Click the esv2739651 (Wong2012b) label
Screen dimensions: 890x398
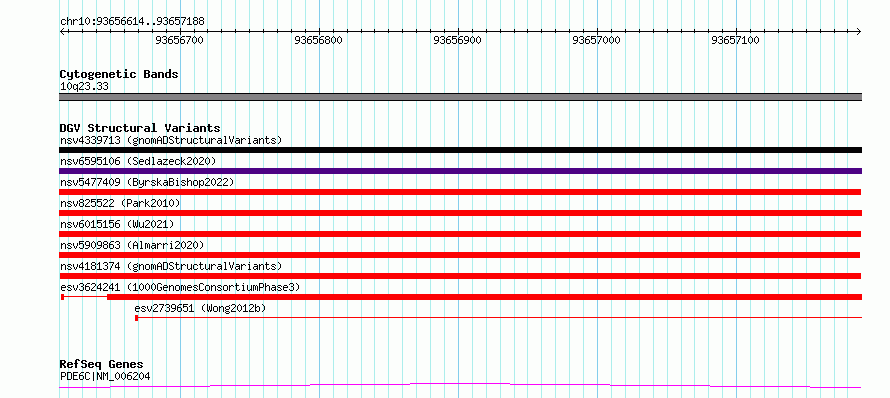click(x=200, y=308)
